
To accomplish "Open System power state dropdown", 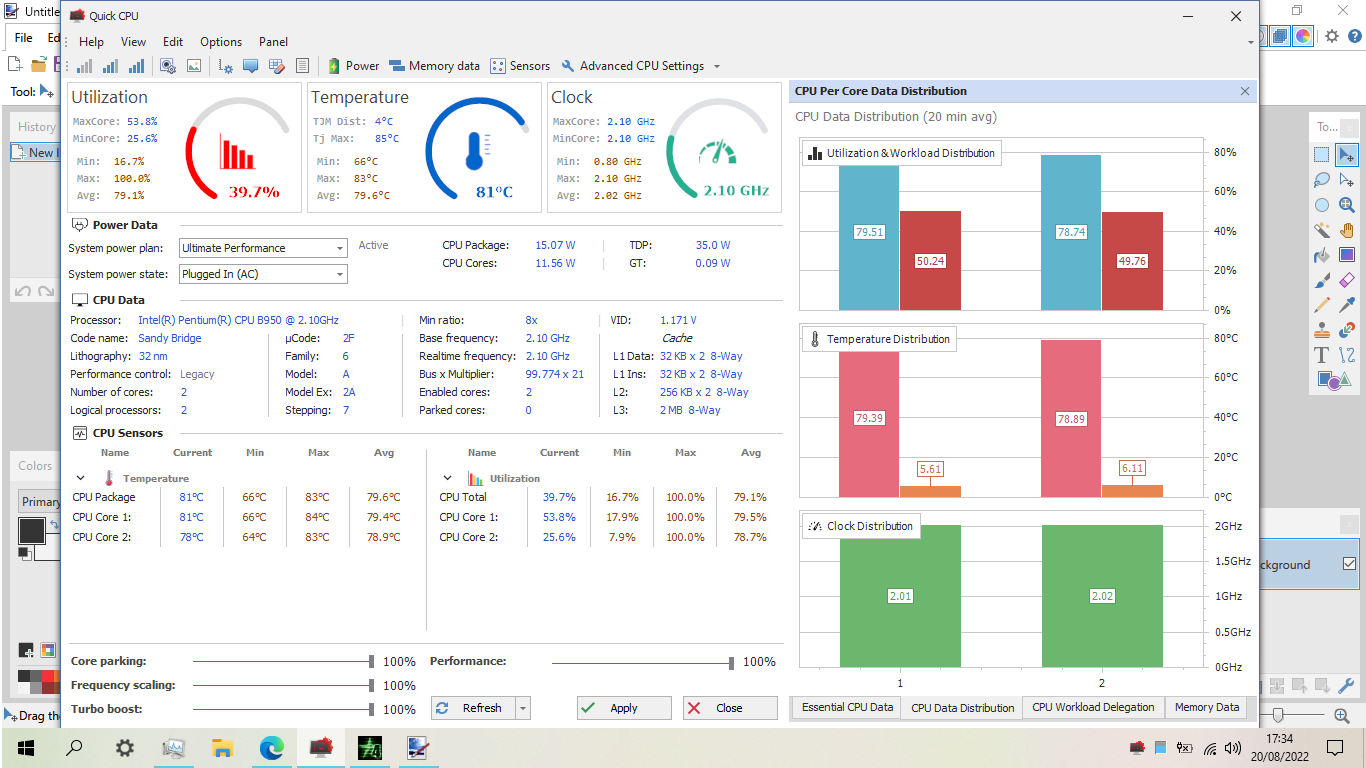I will click(263, 274).
